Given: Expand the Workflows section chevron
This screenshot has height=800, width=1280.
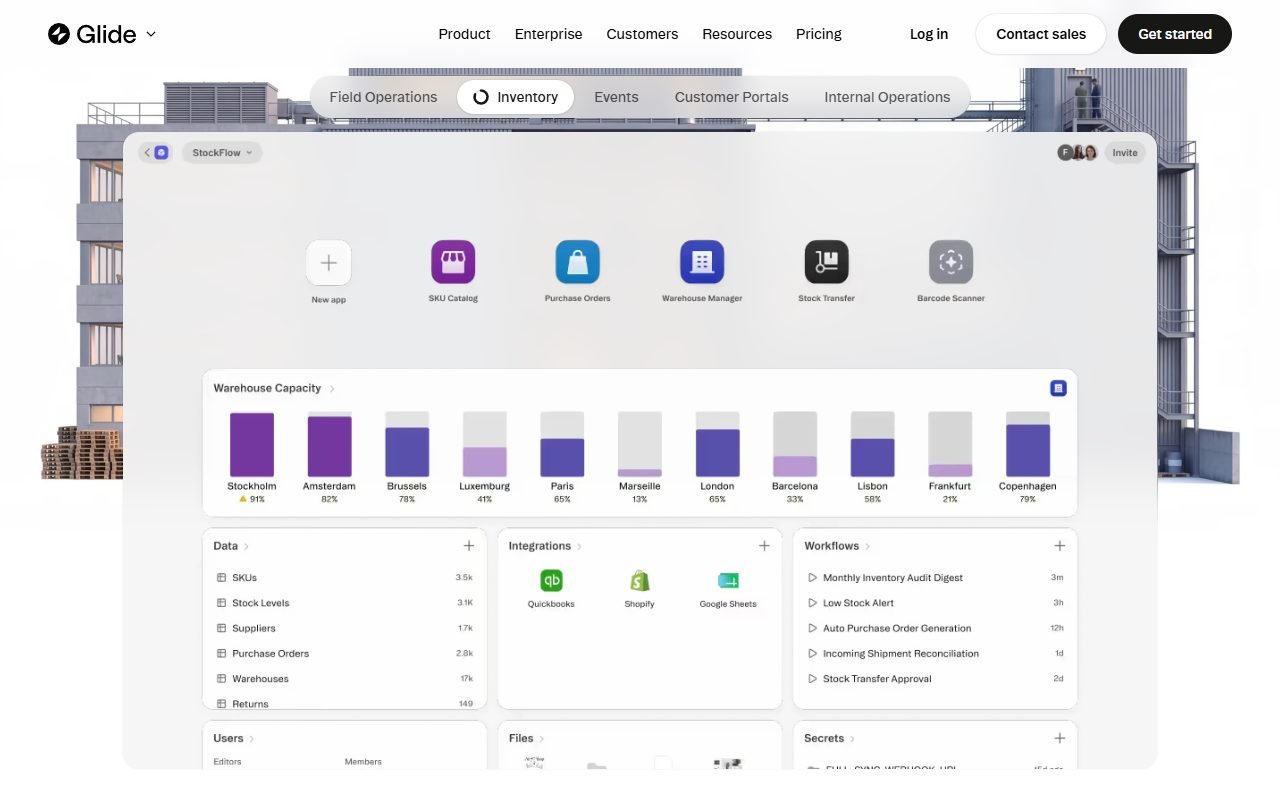Looking at the screenshot, I should 868,547.
